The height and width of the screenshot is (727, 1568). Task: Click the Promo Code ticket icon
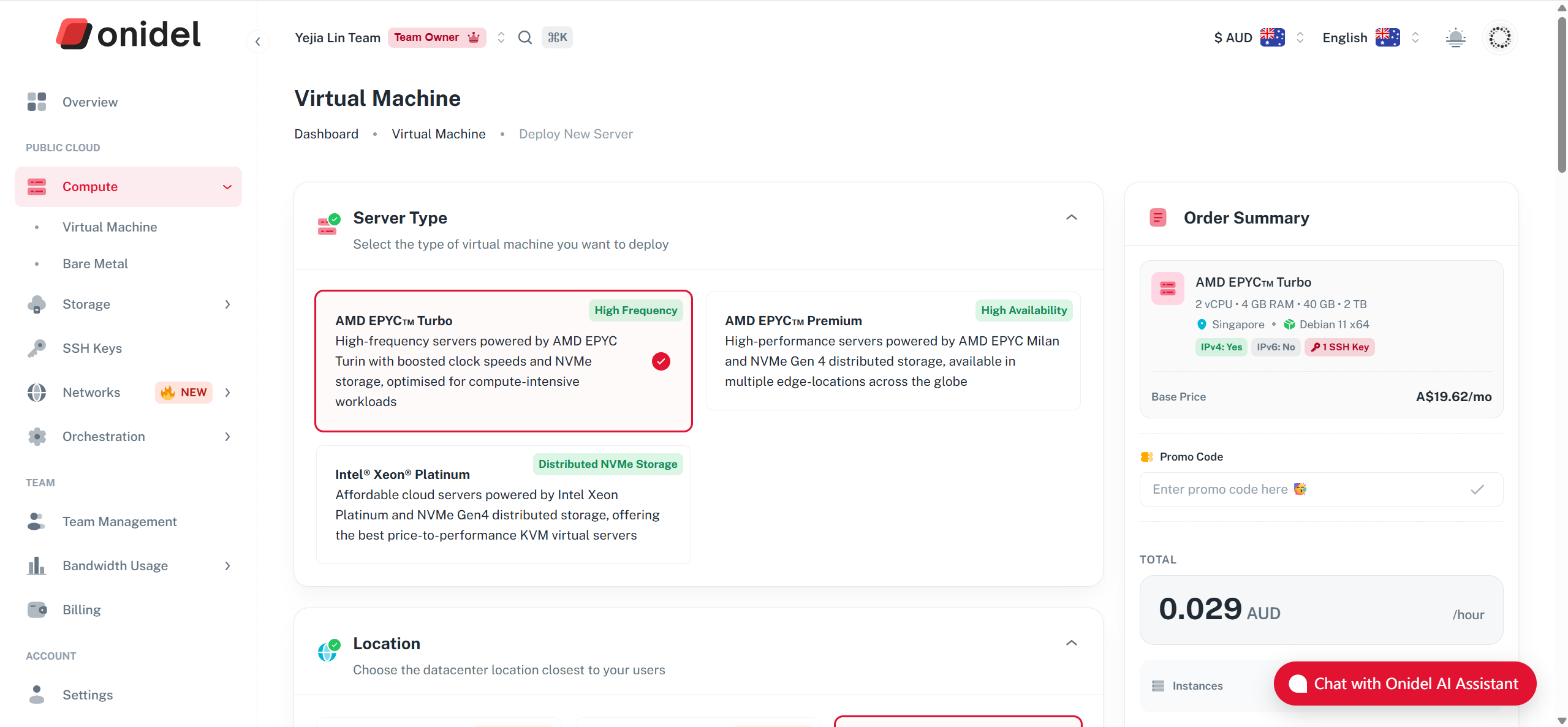click(1146, 457)
